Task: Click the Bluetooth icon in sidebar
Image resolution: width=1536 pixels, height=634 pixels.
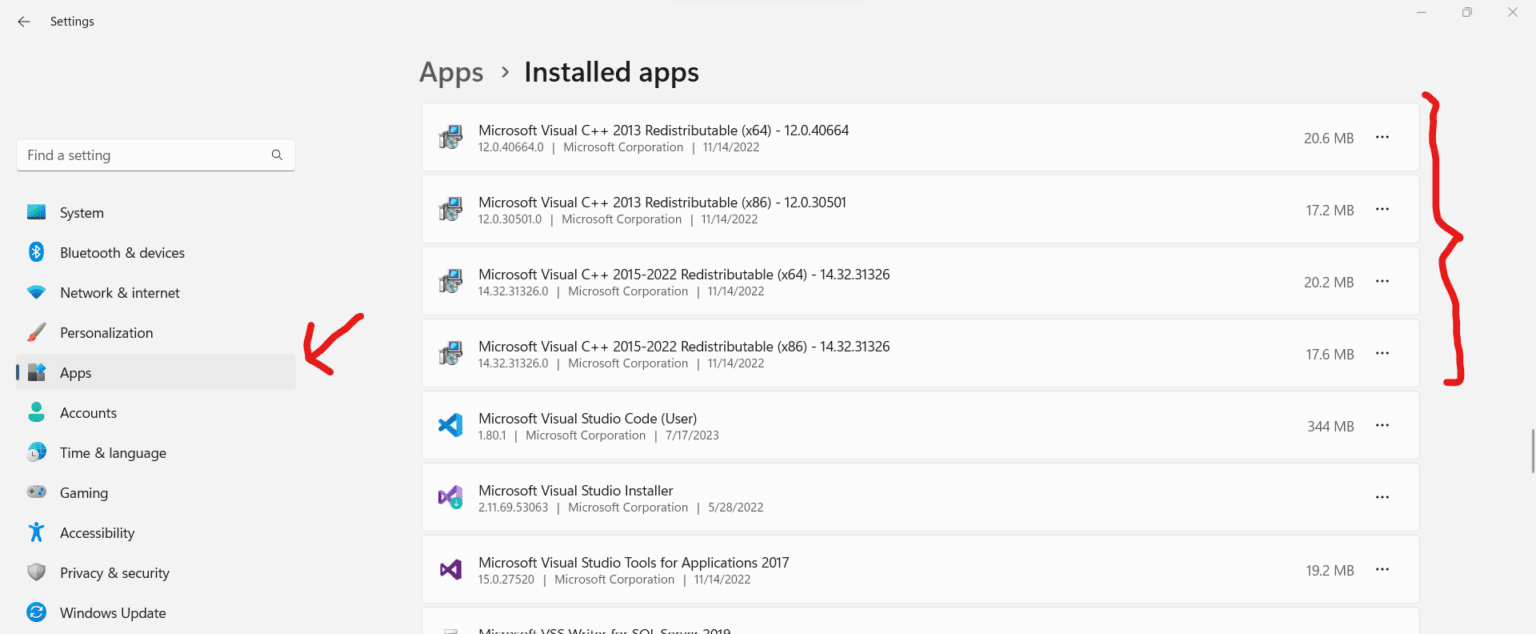Action: pyautogui.click(x=37, y=253)
